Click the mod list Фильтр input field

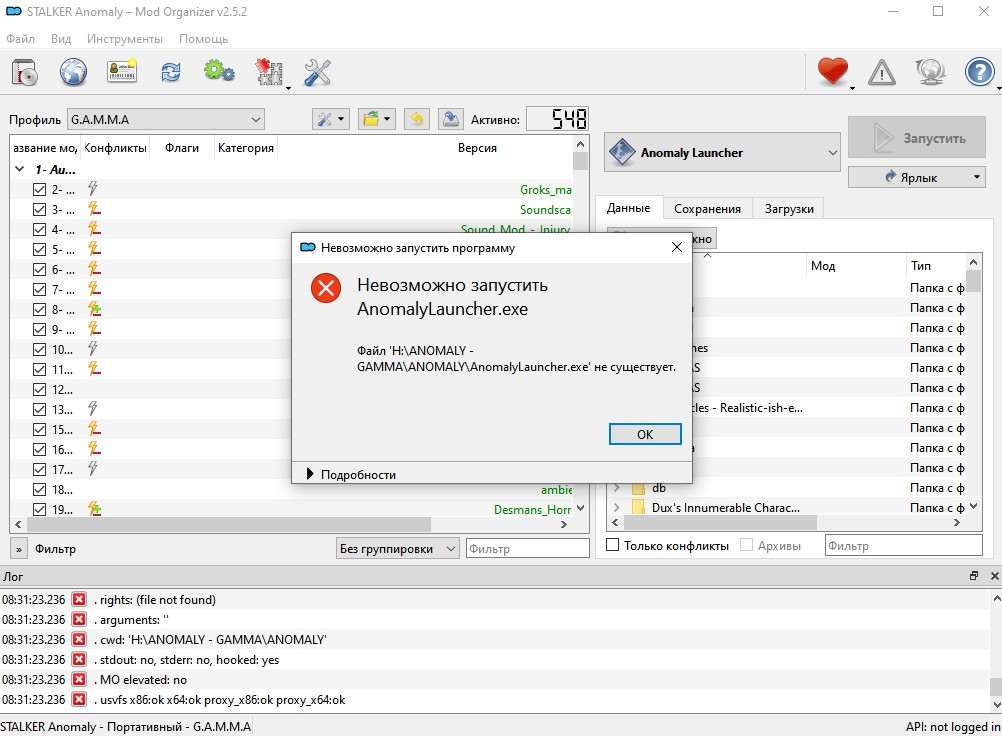click(x=527, y=548)
